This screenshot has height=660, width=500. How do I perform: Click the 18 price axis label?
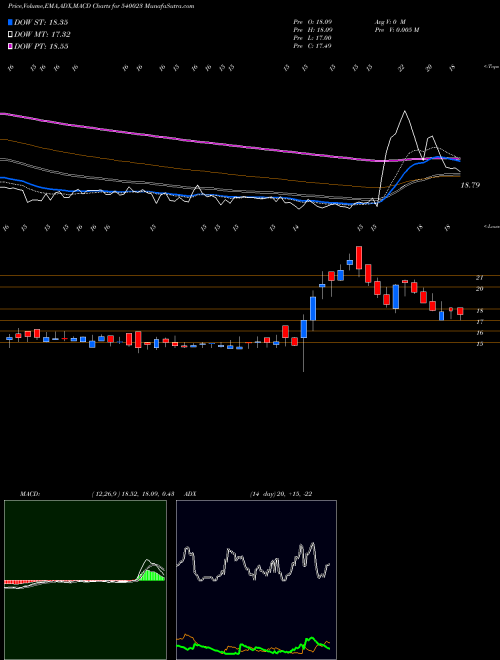click(x=479, y=311)
